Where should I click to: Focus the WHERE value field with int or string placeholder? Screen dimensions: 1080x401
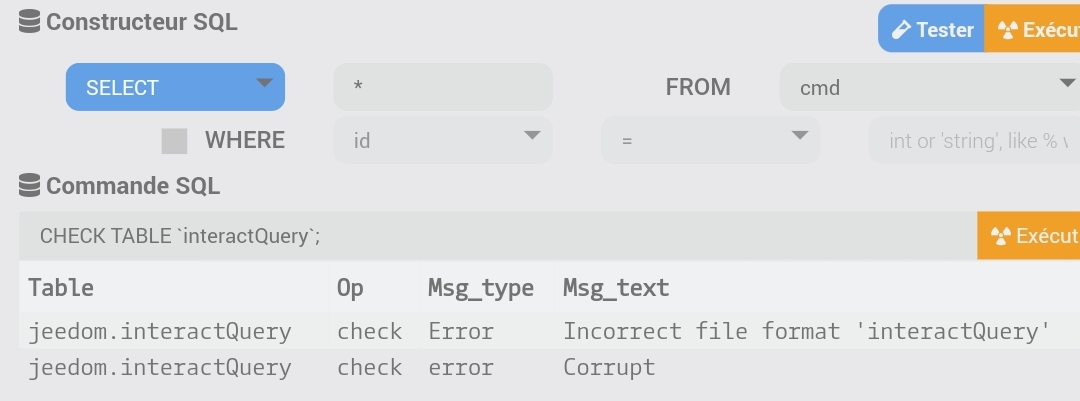[x=975, y=140]
